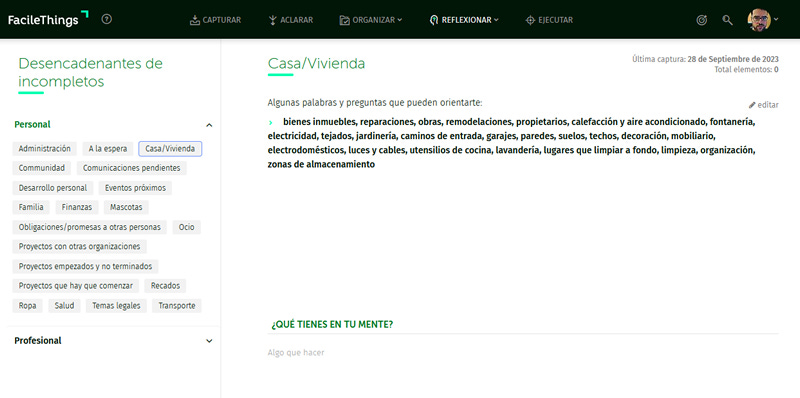The height and width of the screenshot is (398, 800).
Task: Open the user account dropdown chevron
Action: 776,19
